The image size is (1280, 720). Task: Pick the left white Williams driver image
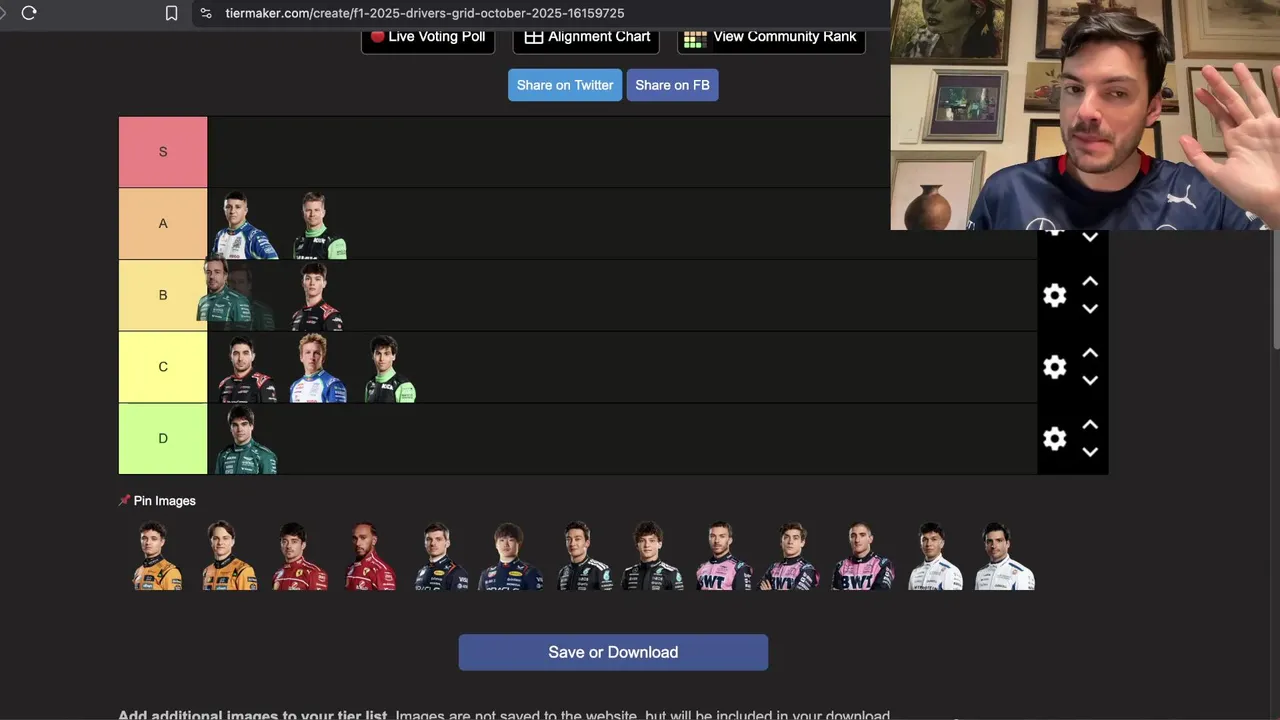point(935,556)
